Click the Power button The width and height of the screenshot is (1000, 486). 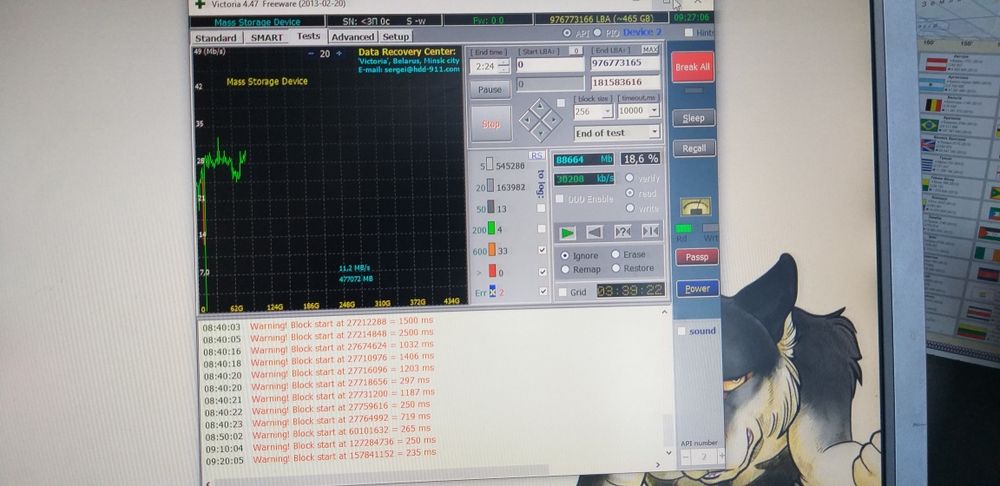click(697, 289)
